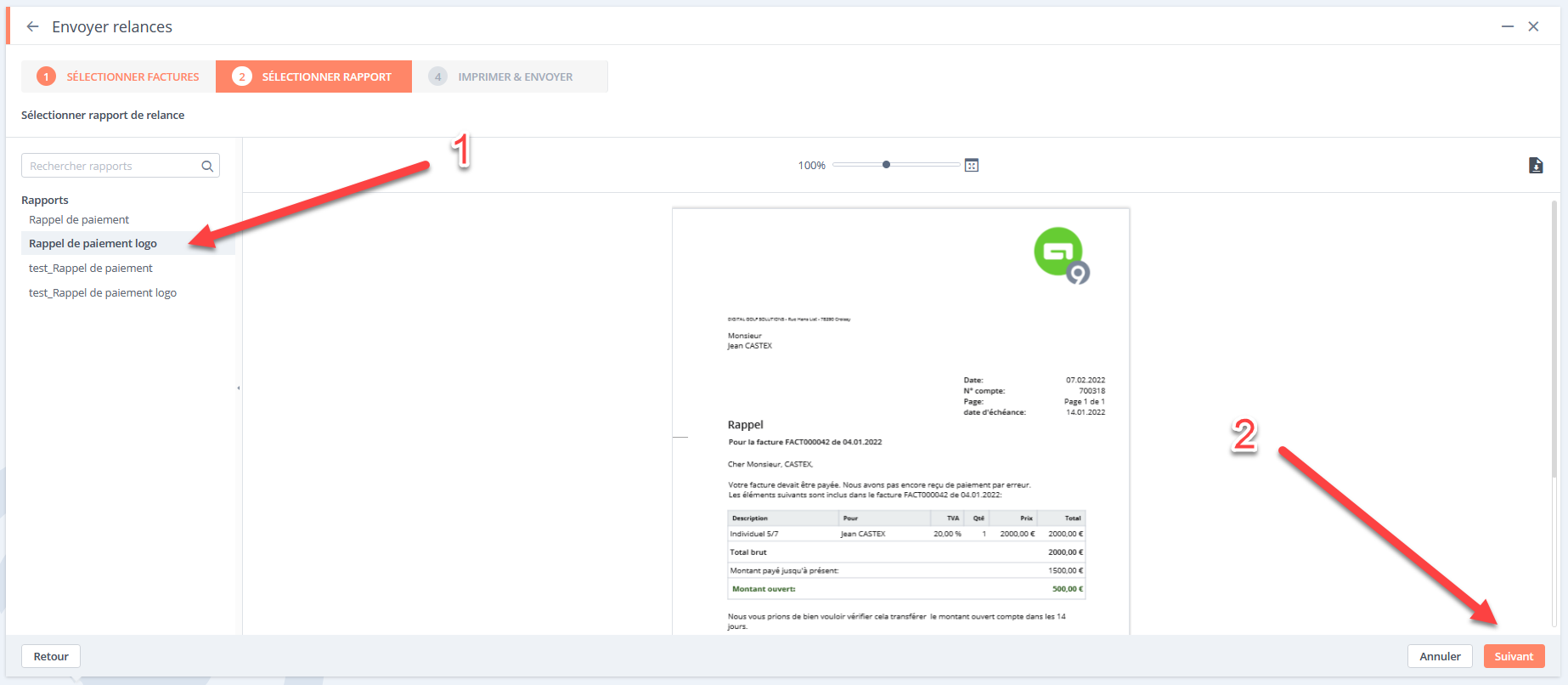Image resolution: width=1568 pixels, height=685 pixels.
Task: Open the Imprimer & Envoyer step
Action: click(510, 76)
